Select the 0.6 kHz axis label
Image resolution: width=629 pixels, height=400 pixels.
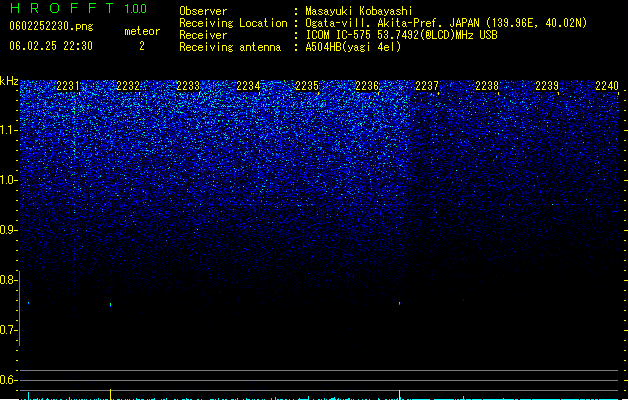point(8,380)
